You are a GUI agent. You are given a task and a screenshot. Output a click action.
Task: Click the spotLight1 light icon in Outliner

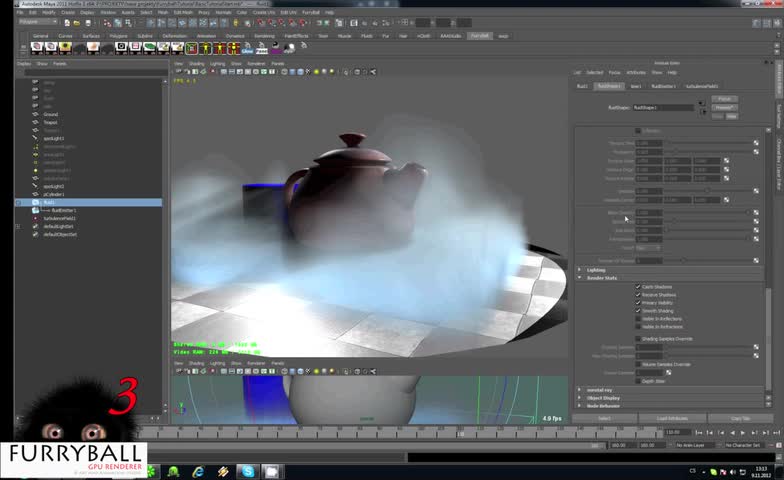(x=36, y=138)
